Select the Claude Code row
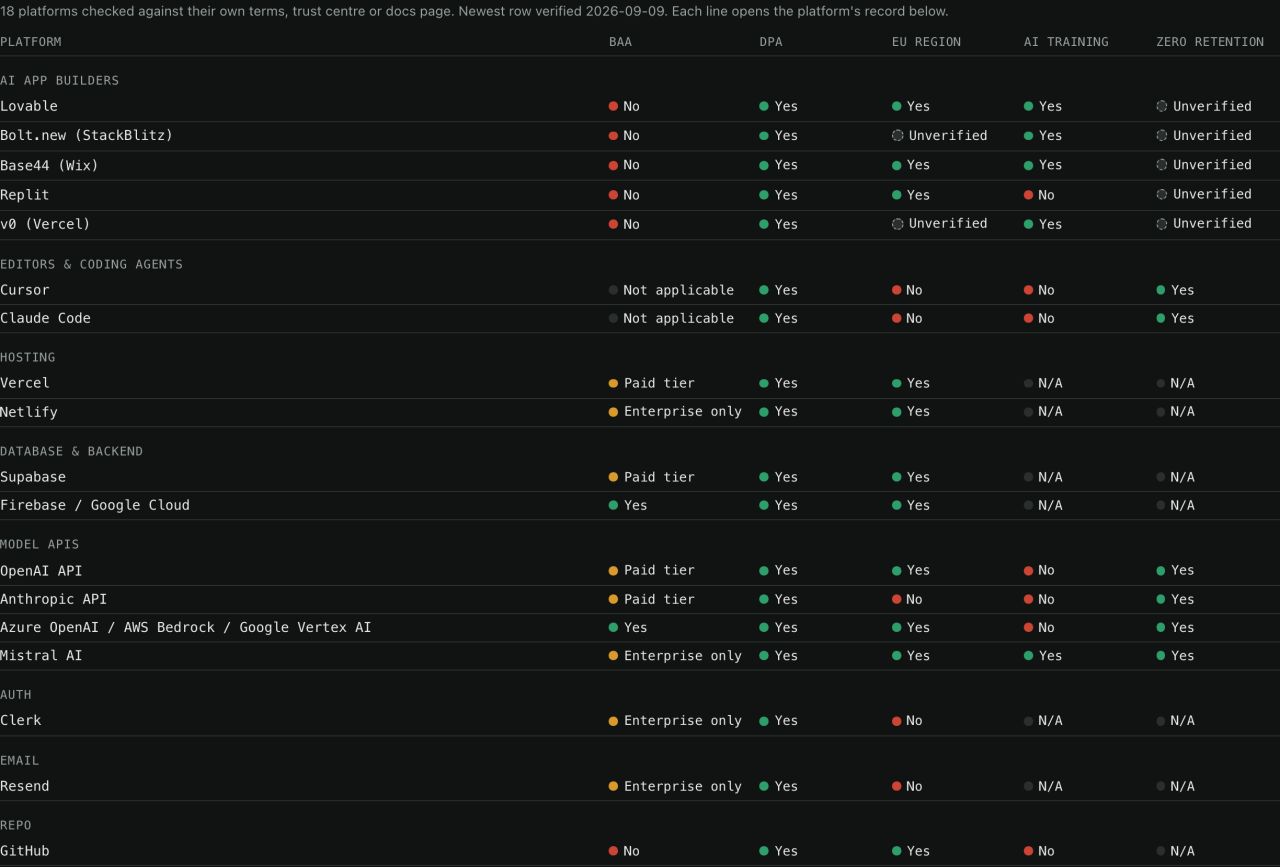This screenshot has width=1280, height=867. [640, 318]
